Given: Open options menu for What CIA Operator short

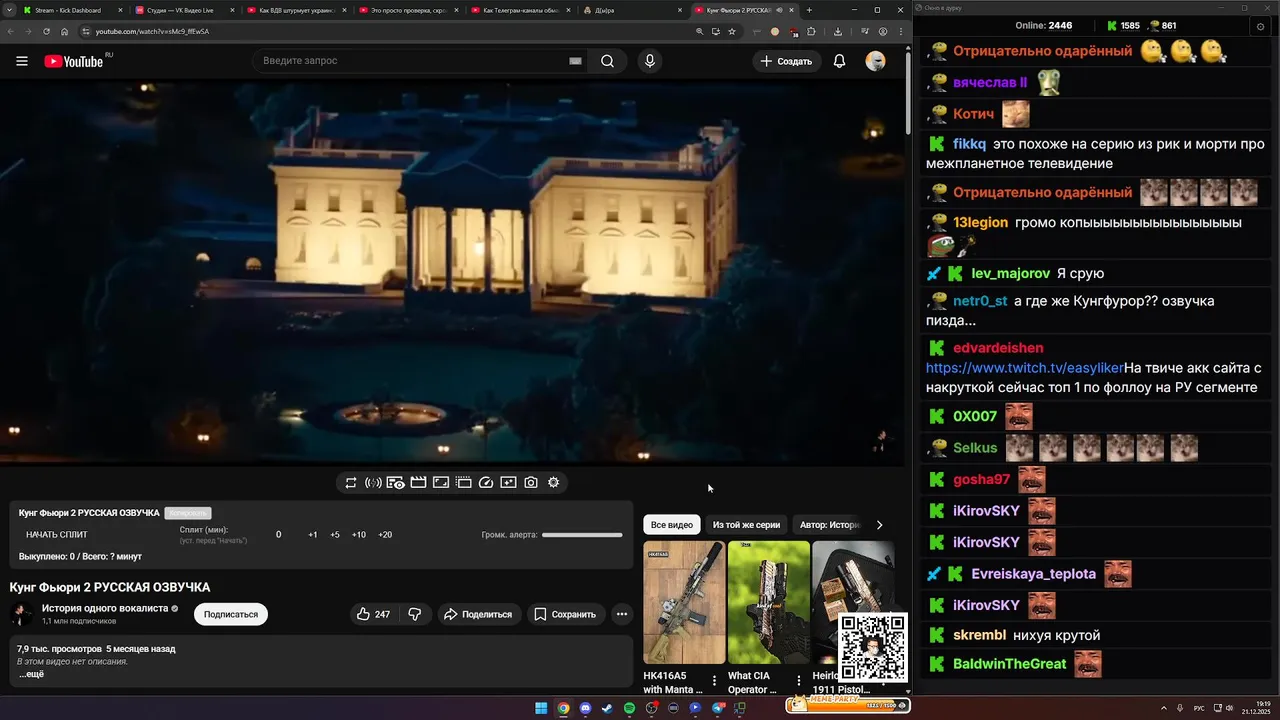Looking at the screenshot, I should tap(798, 682).
